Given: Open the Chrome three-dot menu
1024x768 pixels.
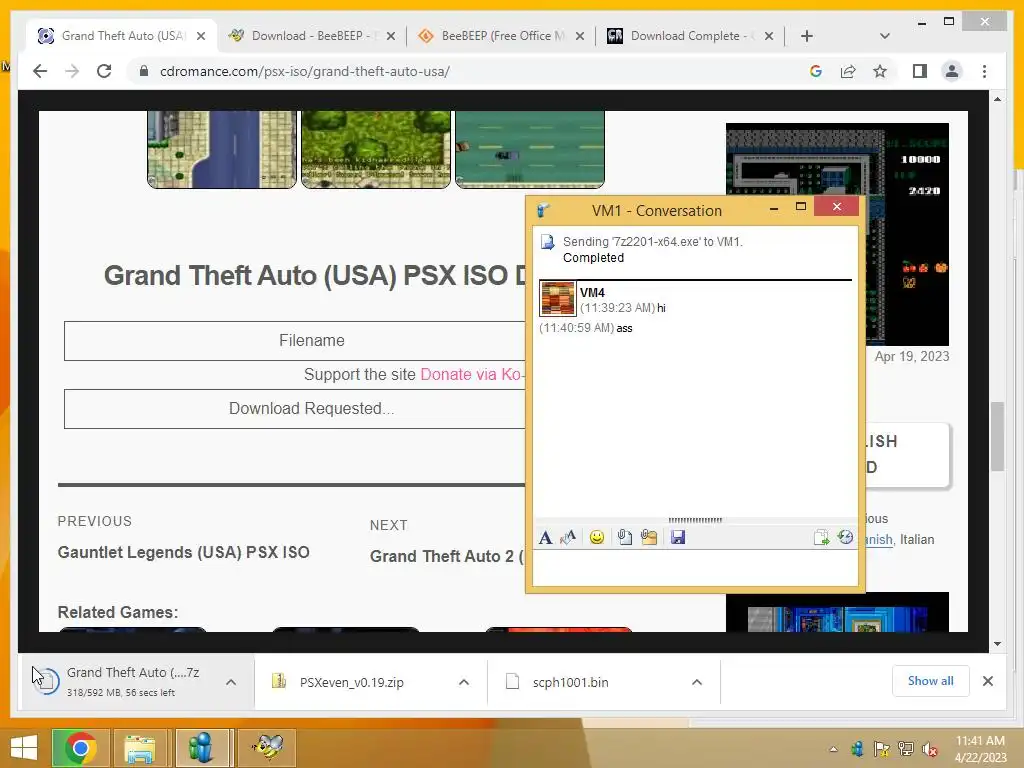Looking at the screenshot, I should 984,71.
